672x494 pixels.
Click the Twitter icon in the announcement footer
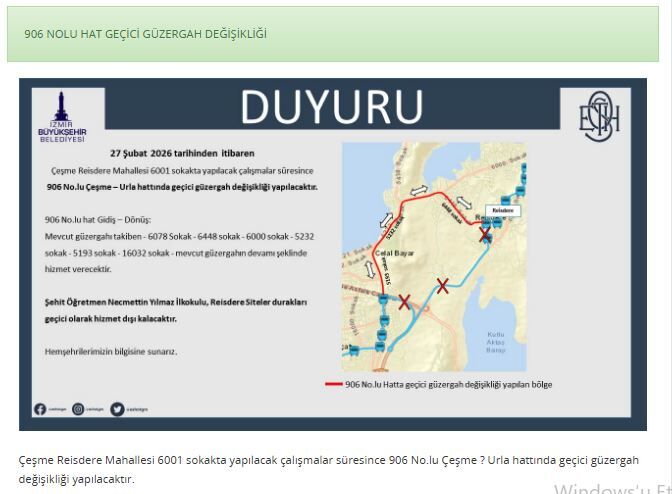117,409
